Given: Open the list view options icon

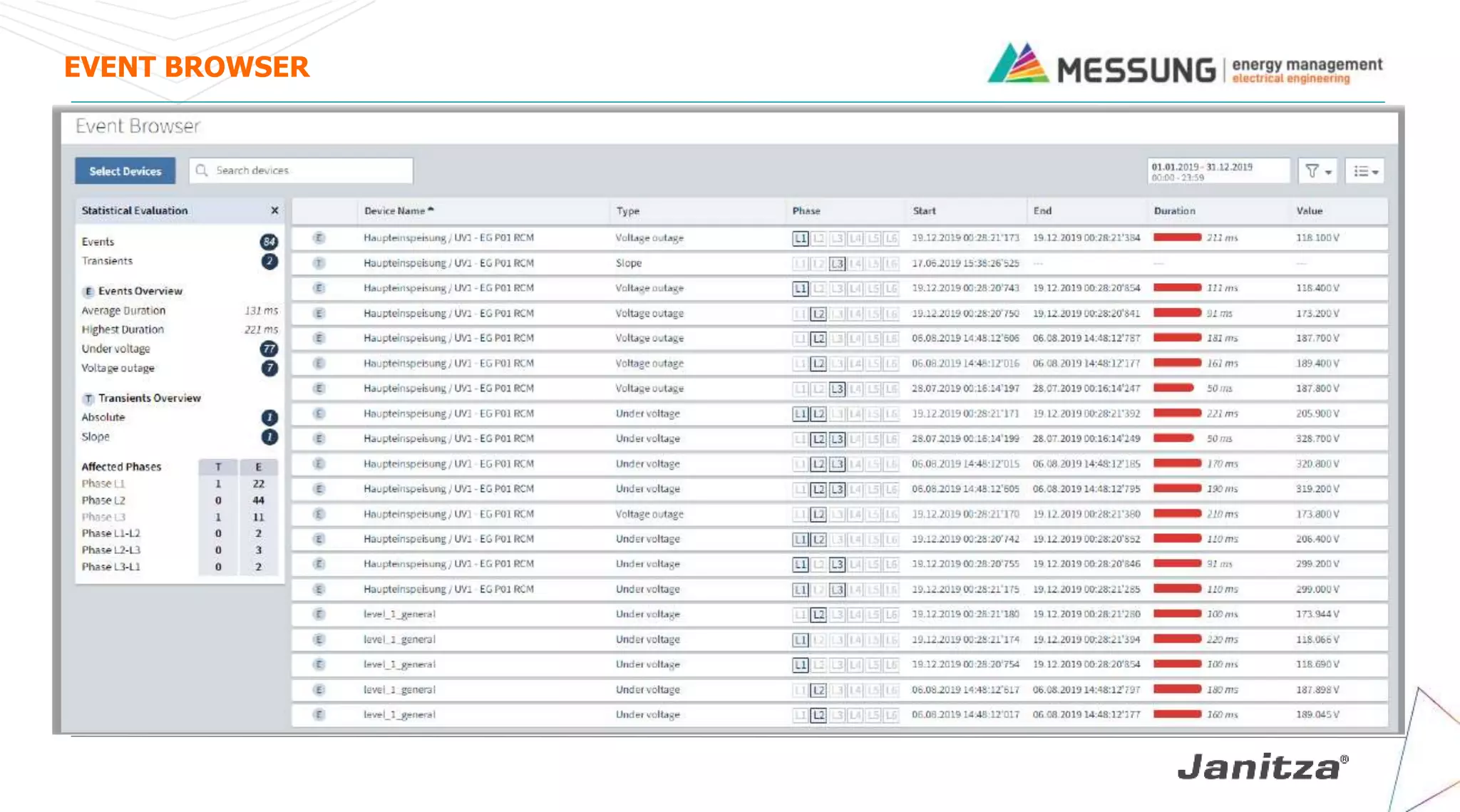Looking at the screenshot, I should coord(1361,171).
